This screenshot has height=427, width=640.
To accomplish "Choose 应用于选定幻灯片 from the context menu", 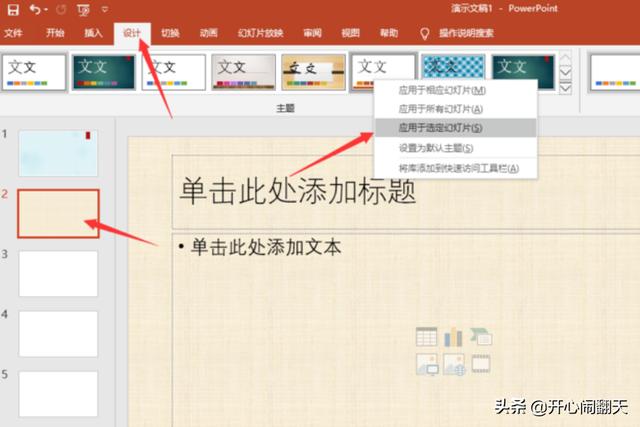I will 440,128.
